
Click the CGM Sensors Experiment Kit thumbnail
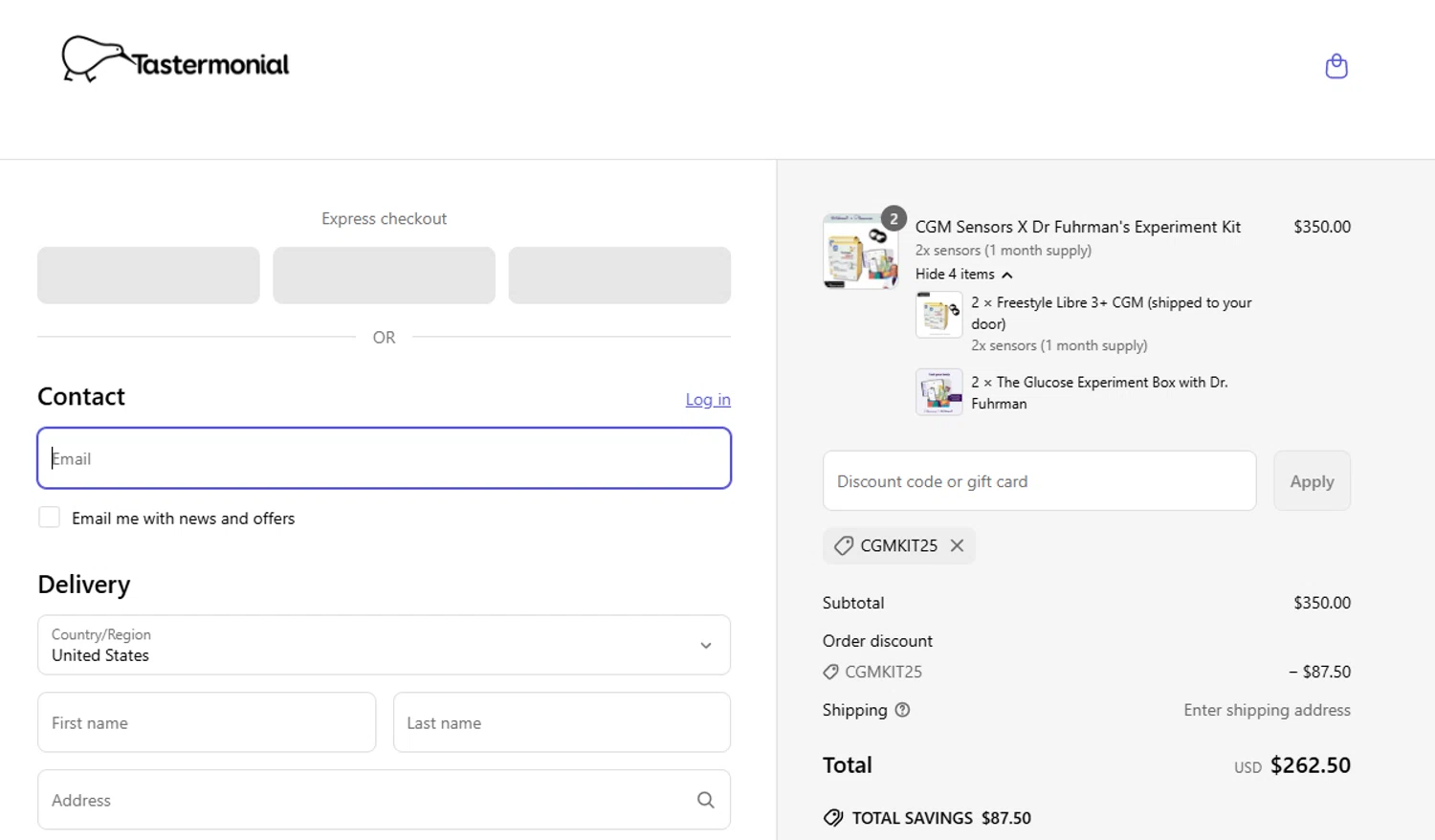click(861, 251)
